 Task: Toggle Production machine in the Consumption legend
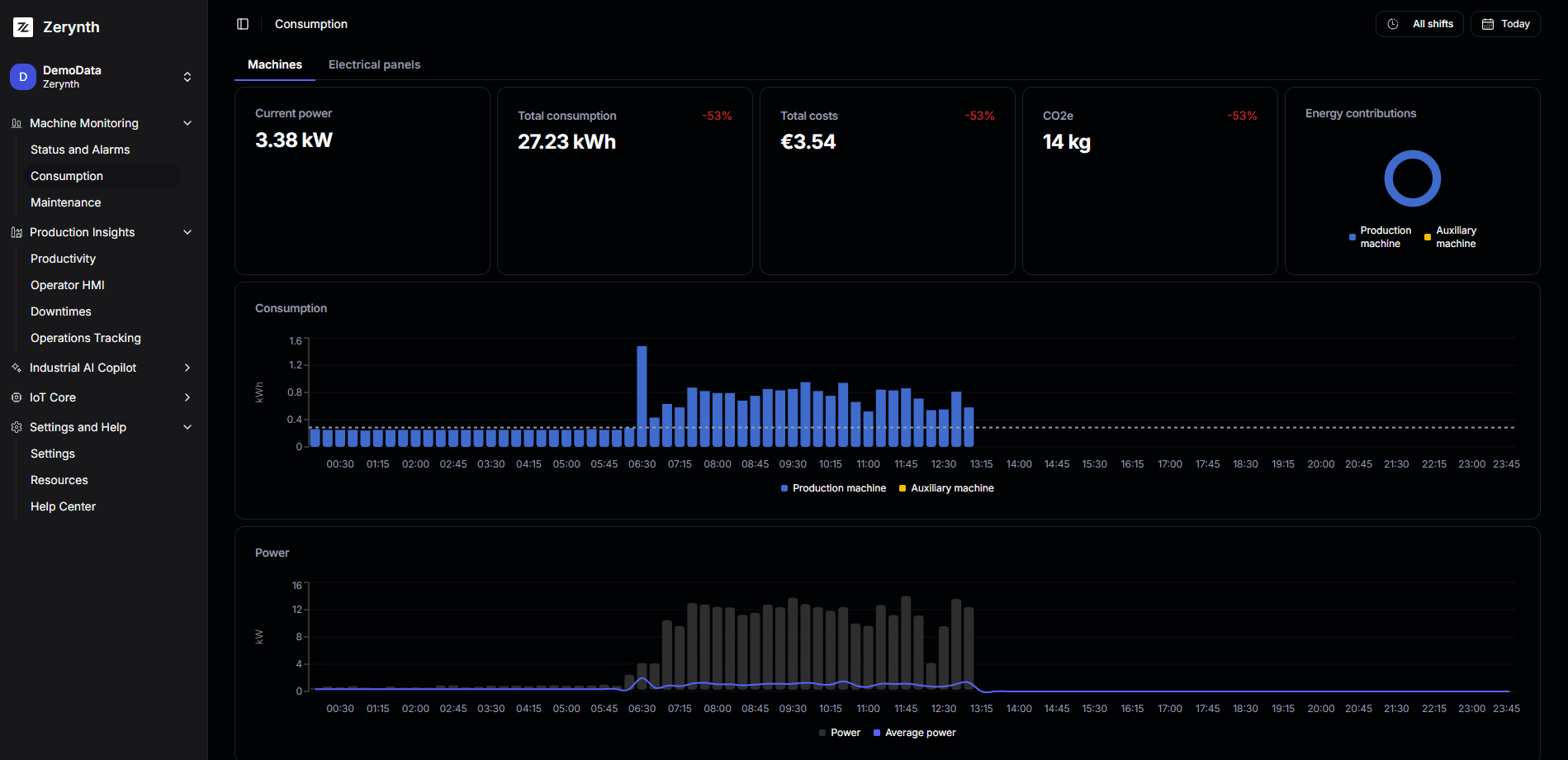coord(833,487)
